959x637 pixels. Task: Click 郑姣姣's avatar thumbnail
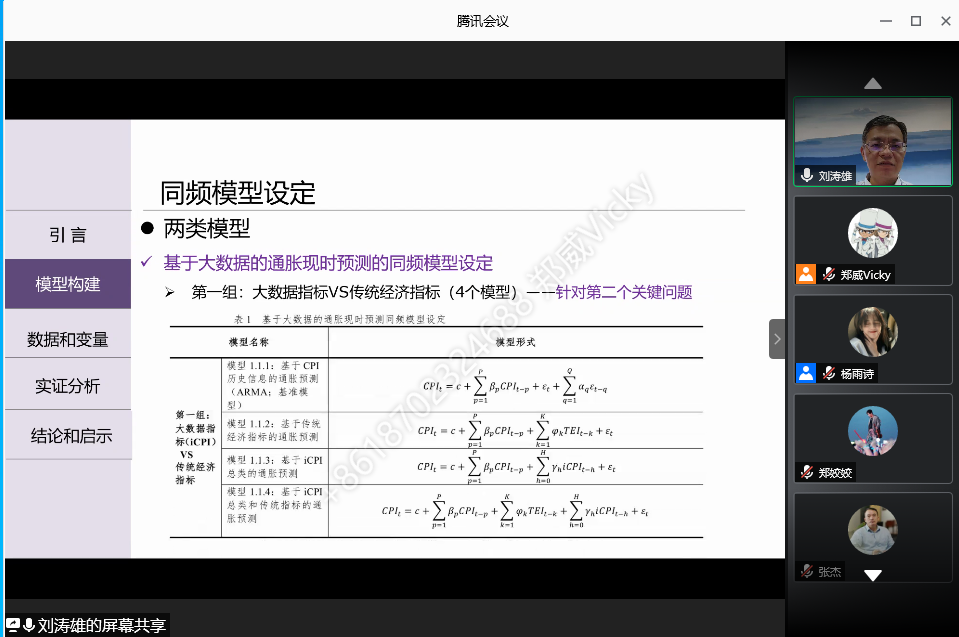(x=872, y=431)
